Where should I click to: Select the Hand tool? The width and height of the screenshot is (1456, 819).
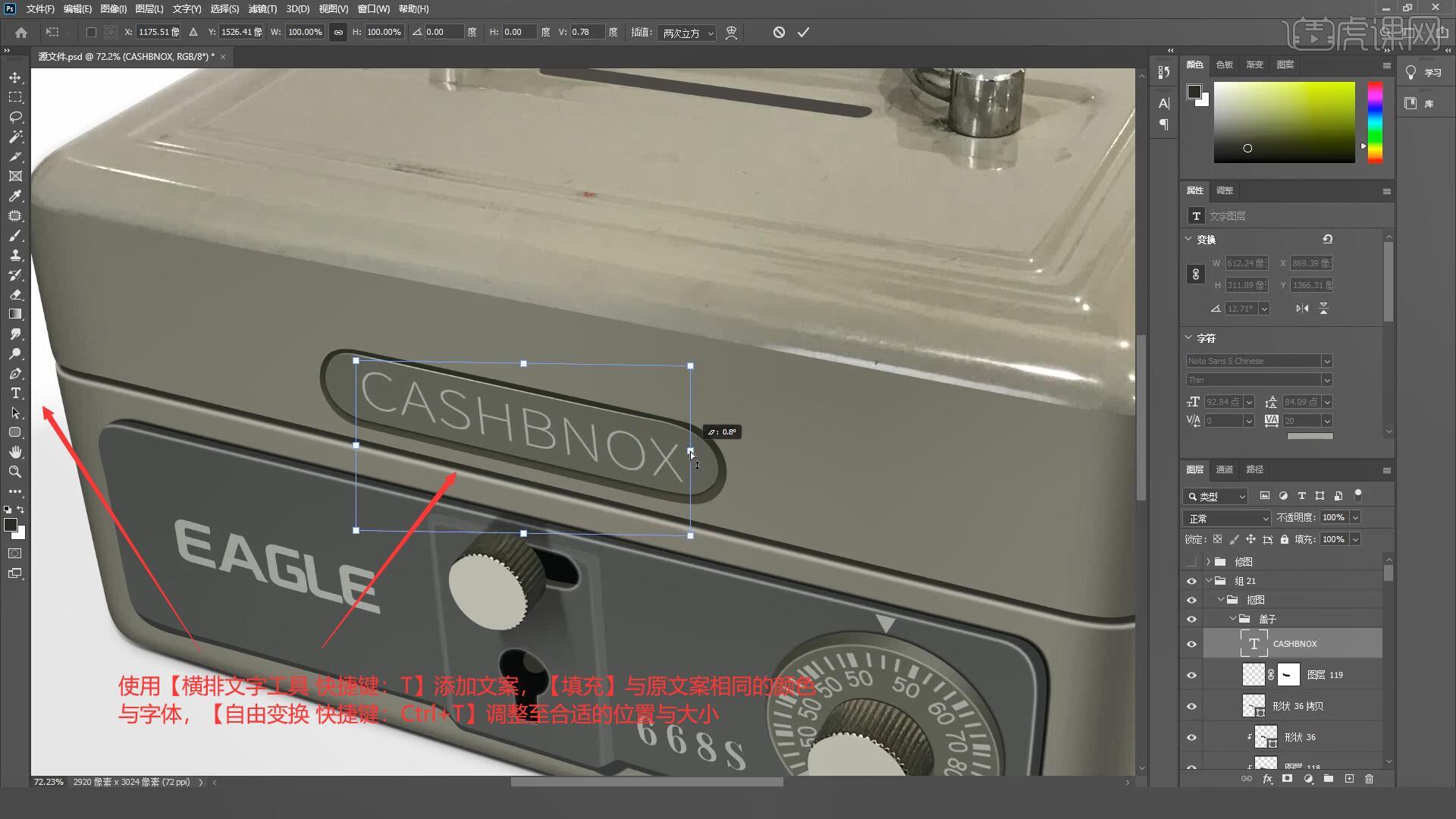click(x=15, y=452)
